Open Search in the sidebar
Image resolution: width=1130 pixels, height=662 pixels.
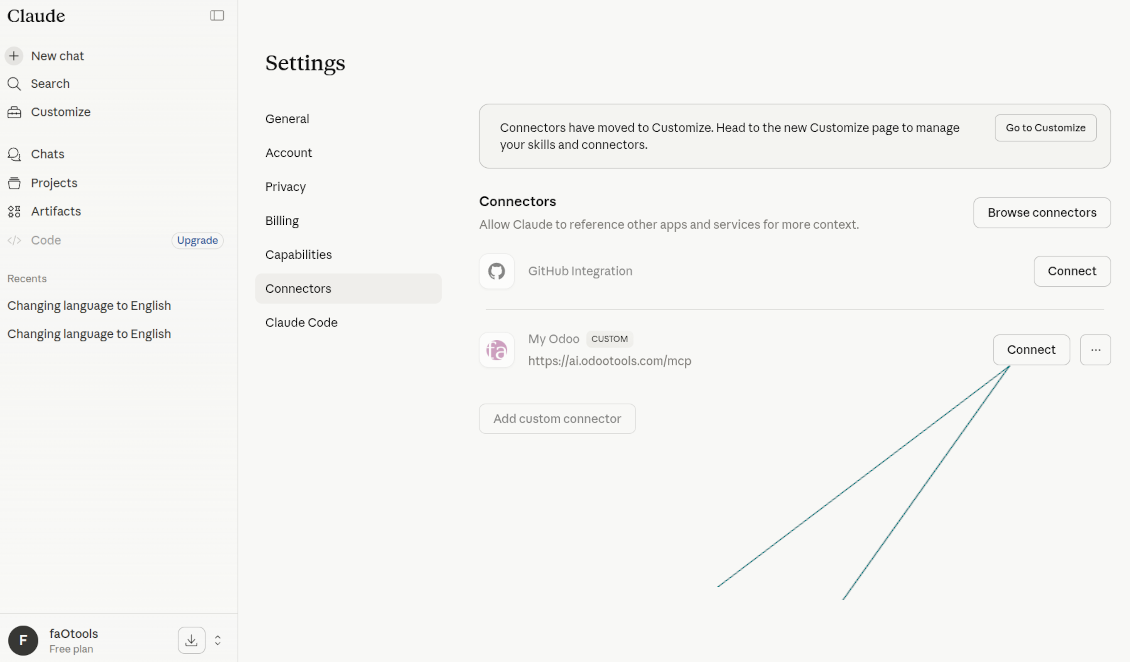[48, 83]
